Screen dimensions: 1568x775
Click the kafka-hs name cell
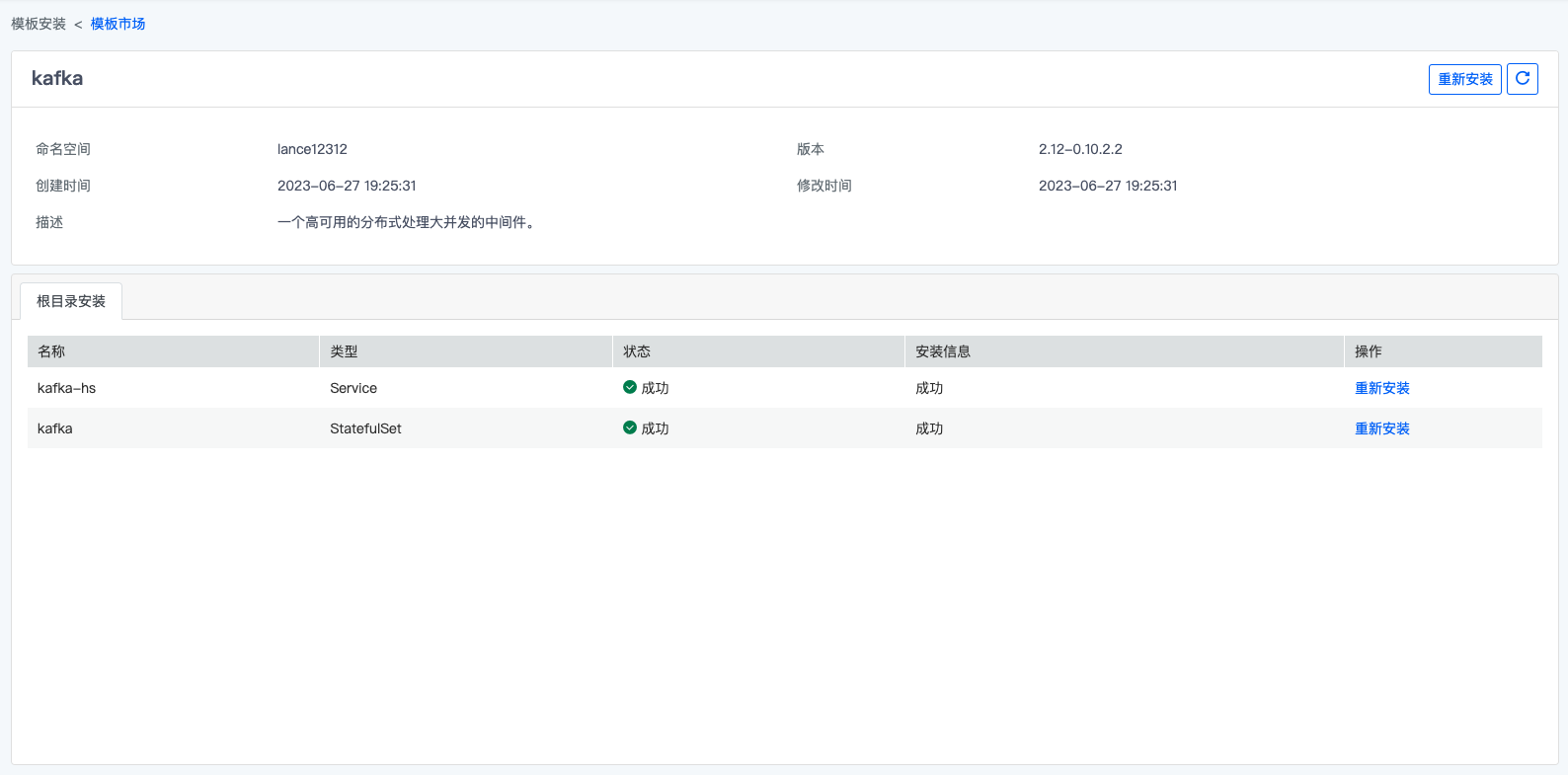pos(67,388)
